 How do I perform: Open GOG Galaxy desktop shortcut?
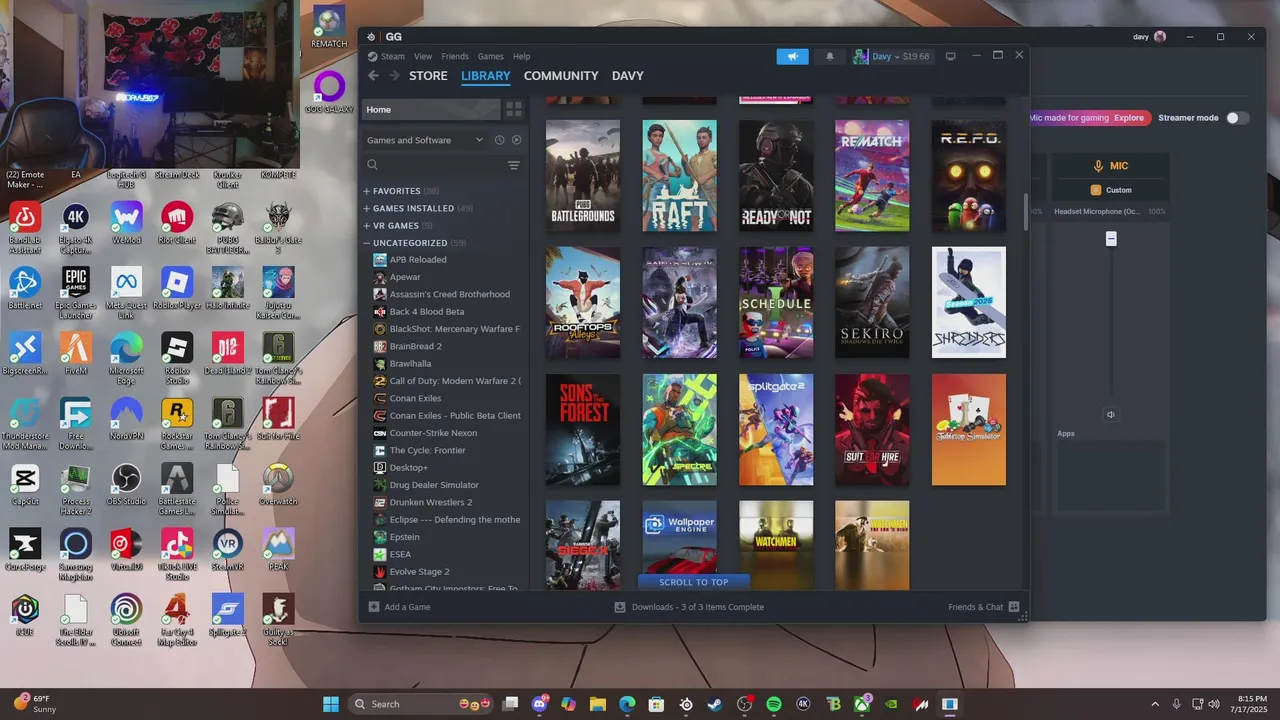click(x=329, y=92)
